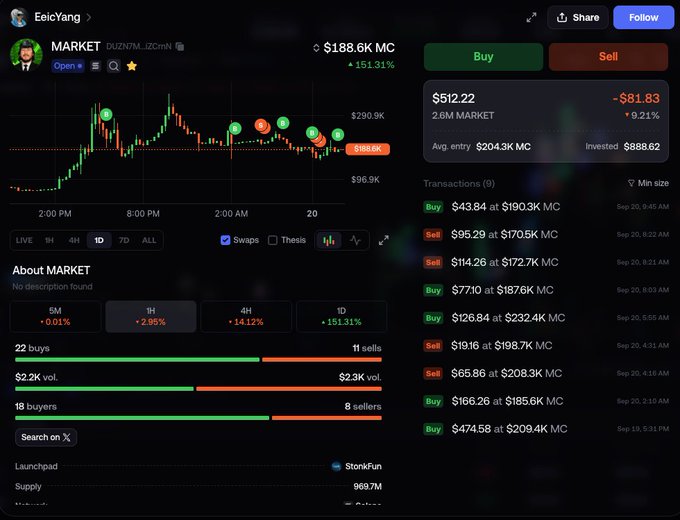Open EeicYang profile avatar

(x=19, y=17)
